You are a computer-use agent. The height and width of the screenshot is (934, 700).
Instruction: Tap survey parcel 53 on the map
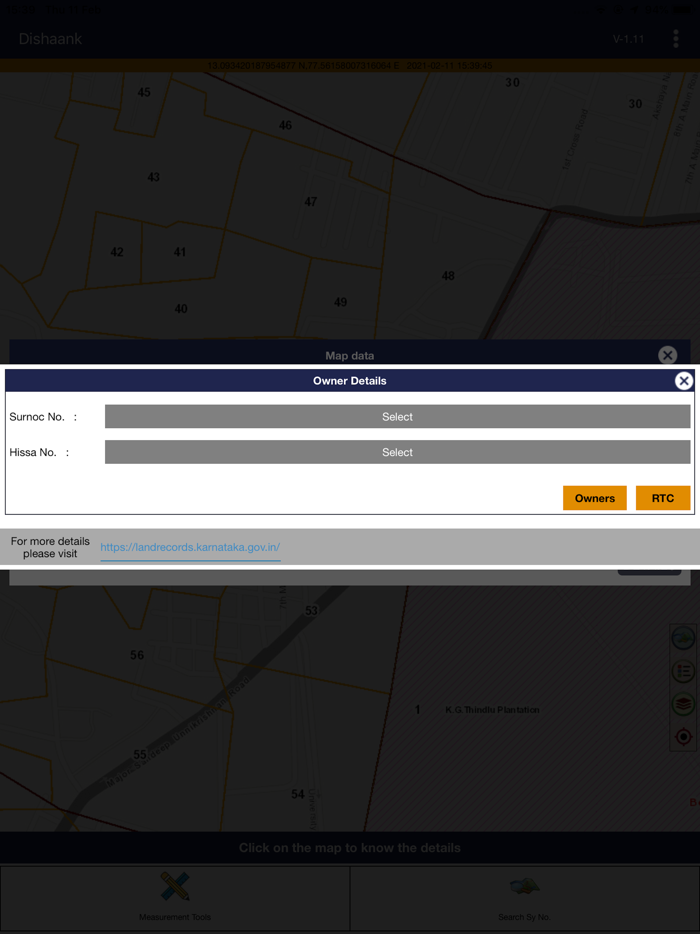(x=312, y=611)
